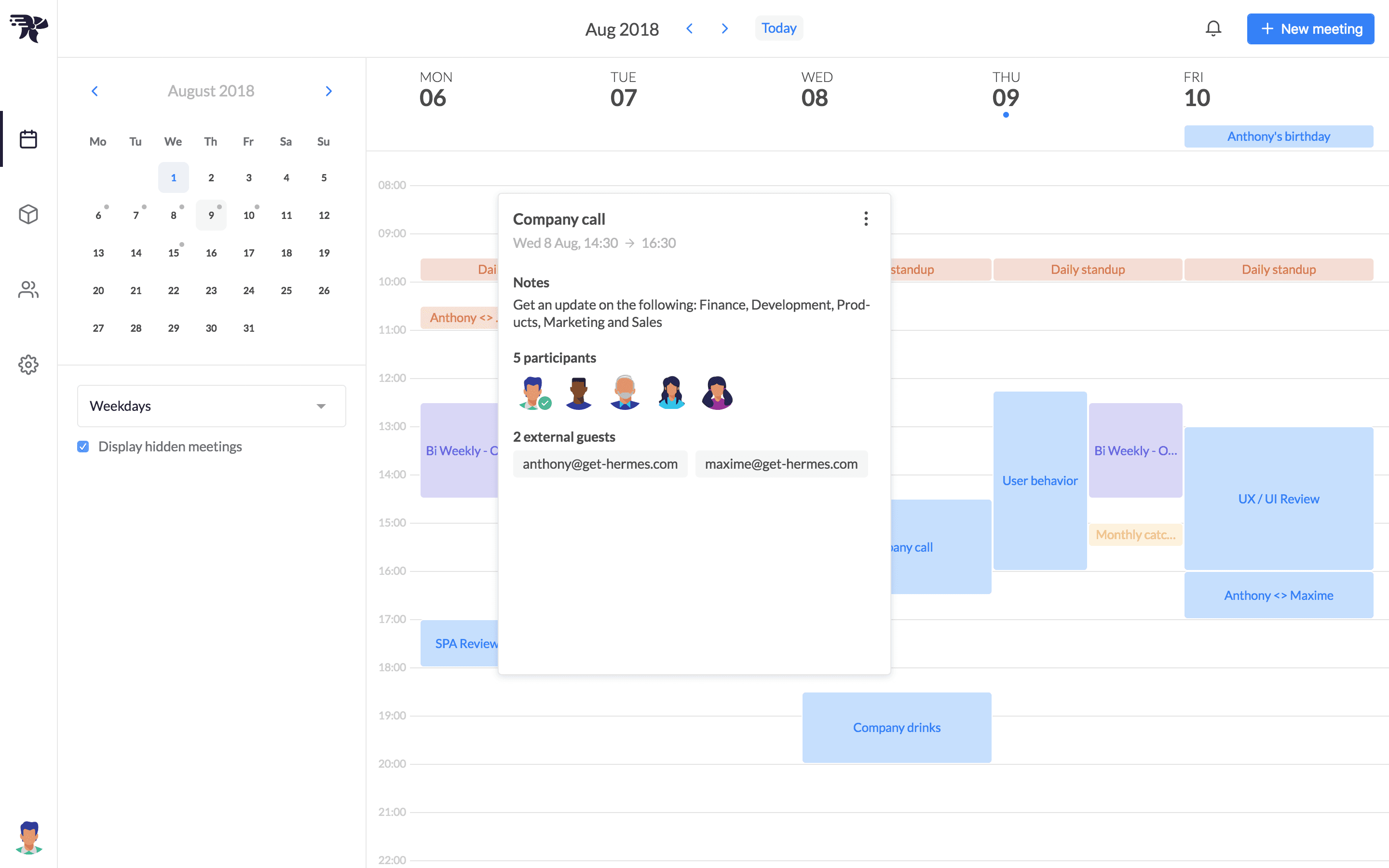The width and height of the screenshot is (1389, 868).
Task: Click the user avatar at the sidebar bottom
Action: click(29, 838)
